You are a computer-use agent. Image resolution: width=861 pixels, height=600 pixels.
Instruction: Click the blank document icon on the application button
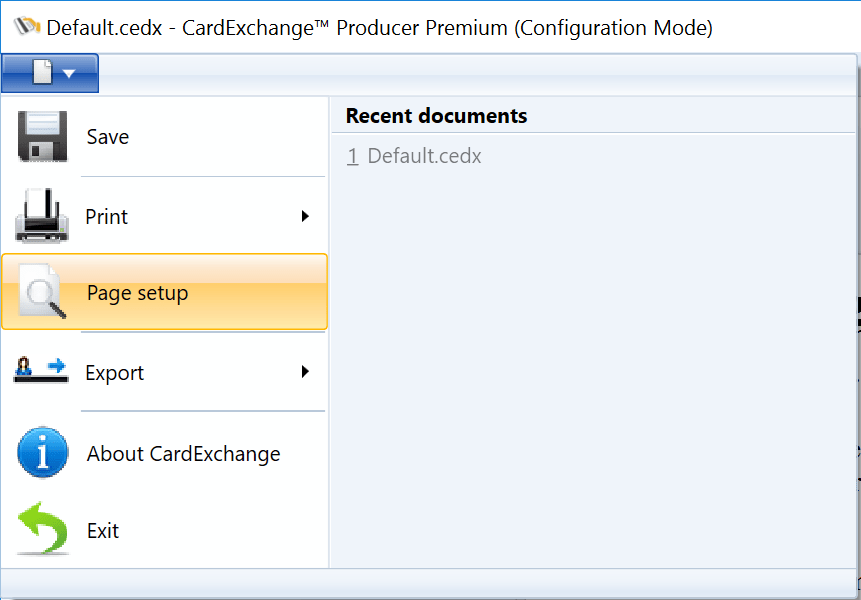click(x=42, y=73)
